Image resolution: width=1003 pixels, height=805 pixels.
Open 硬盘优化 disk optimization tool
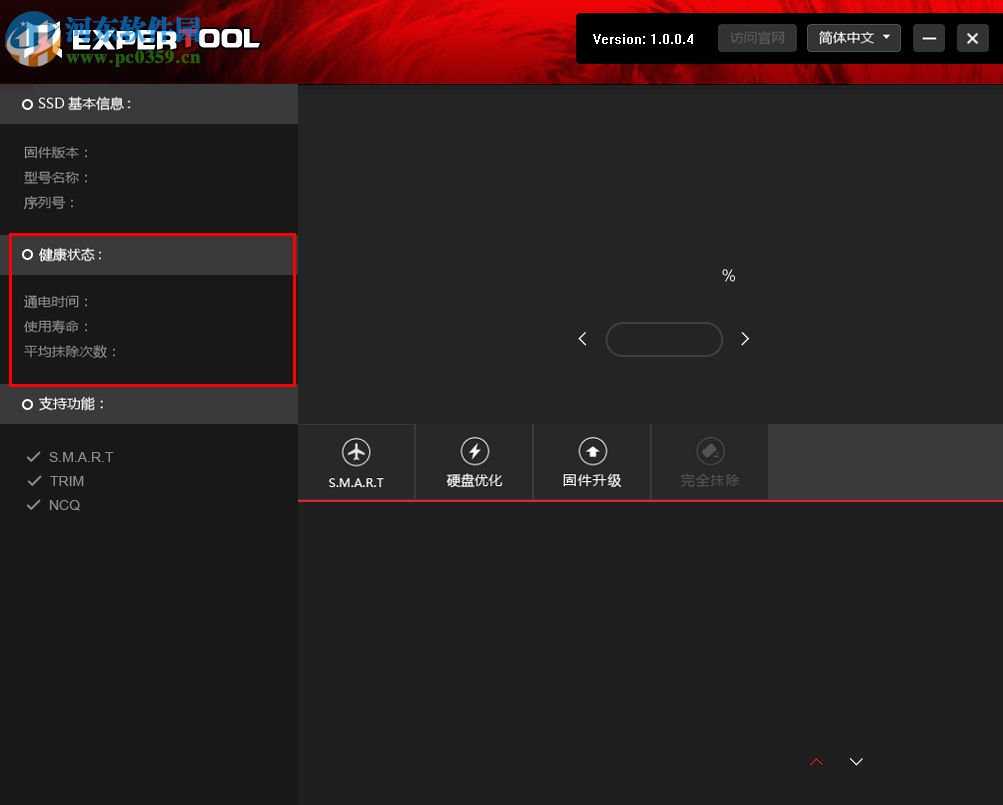click(474, 451)
